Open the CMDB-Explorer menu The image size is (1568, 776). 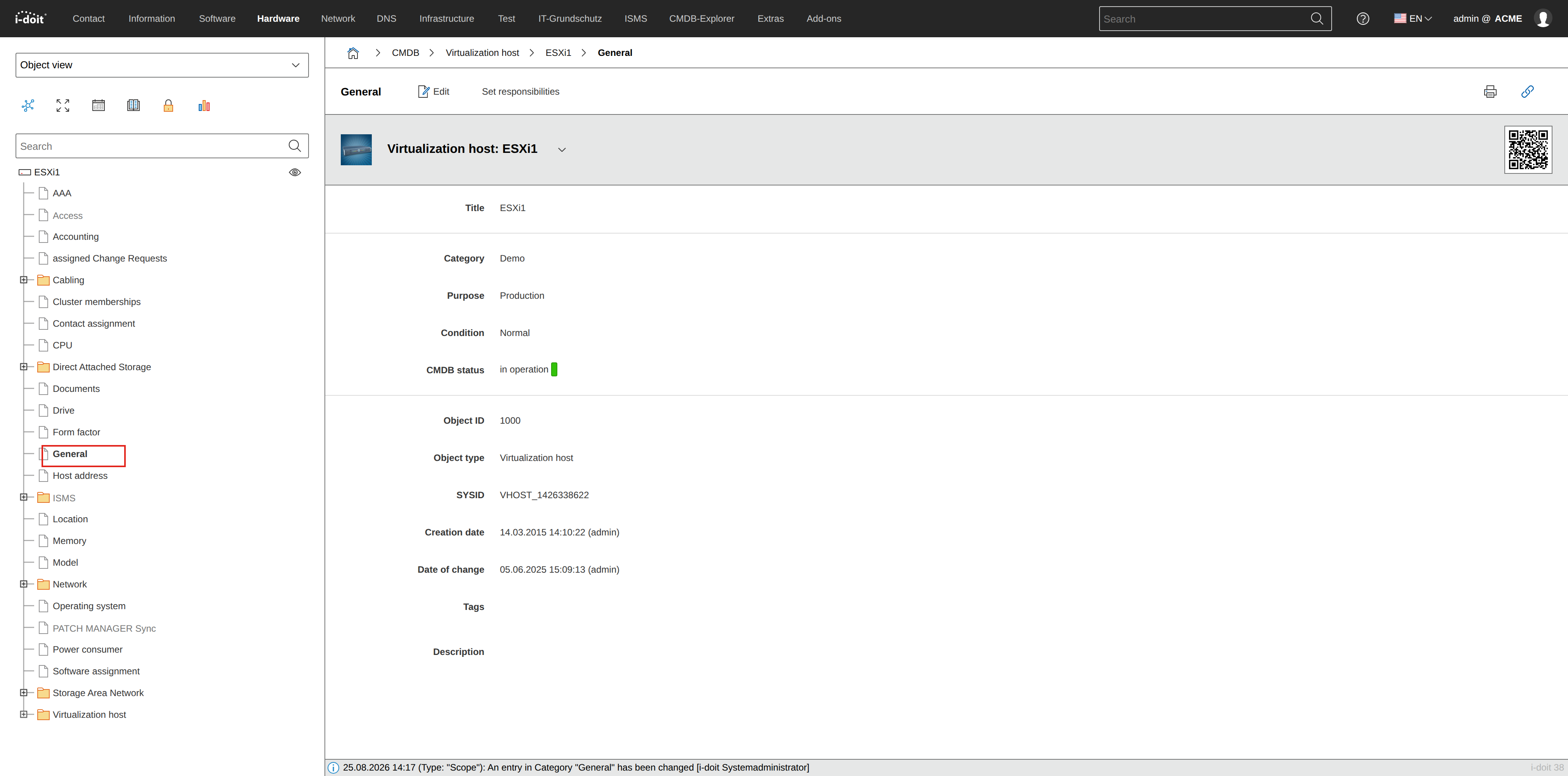pyautogui.click(x=702, y=19)
